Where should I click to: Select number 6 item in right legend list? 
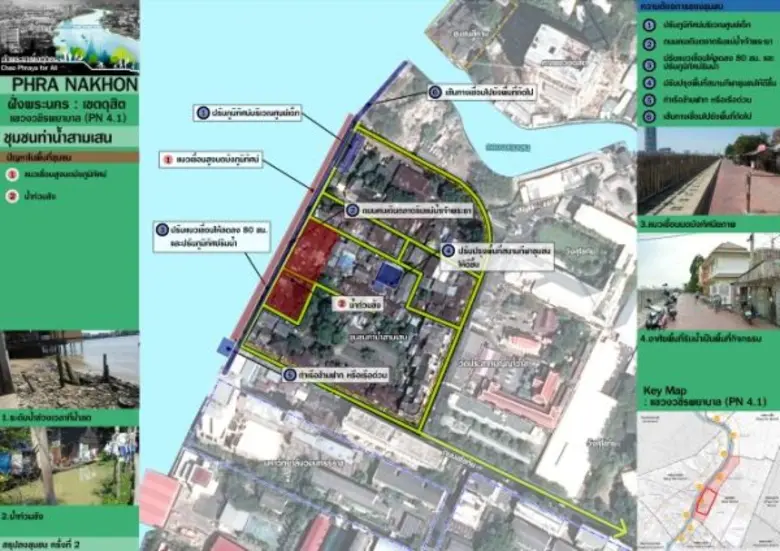pyautogui.click(x=648, y=117)
